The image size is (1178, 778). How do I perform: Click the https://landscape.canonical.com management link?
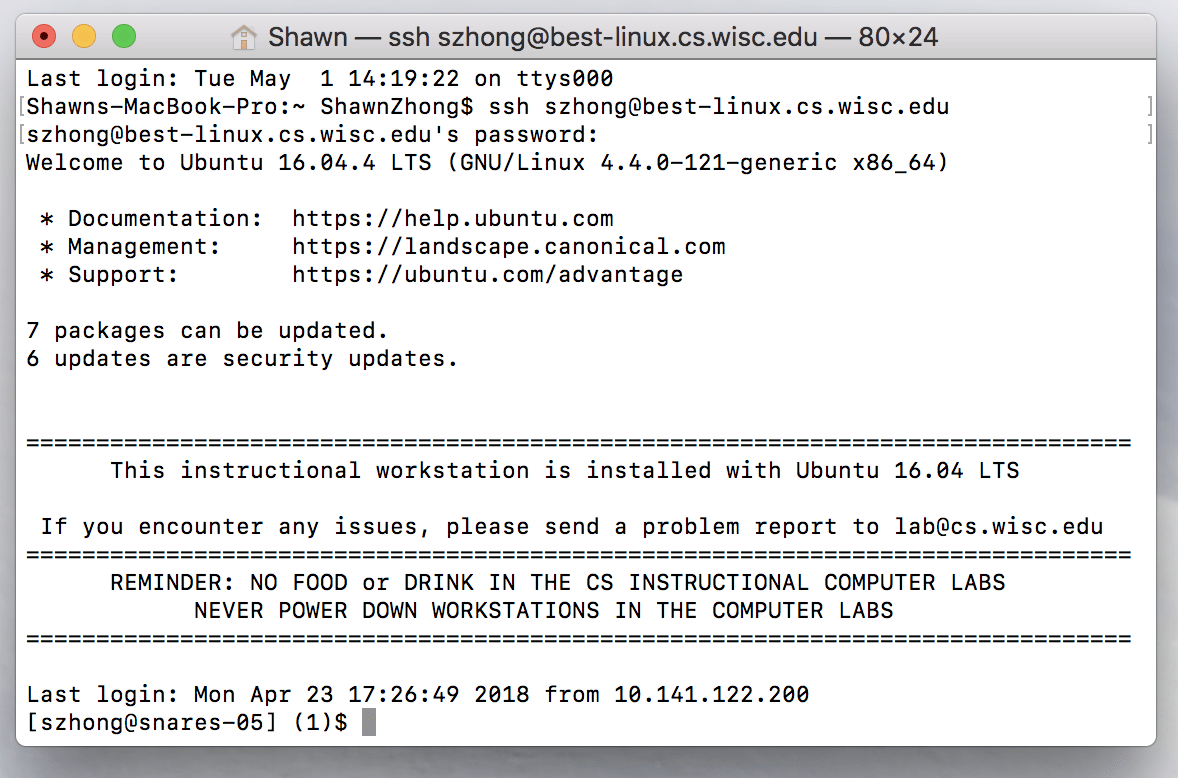pos(509,246)
